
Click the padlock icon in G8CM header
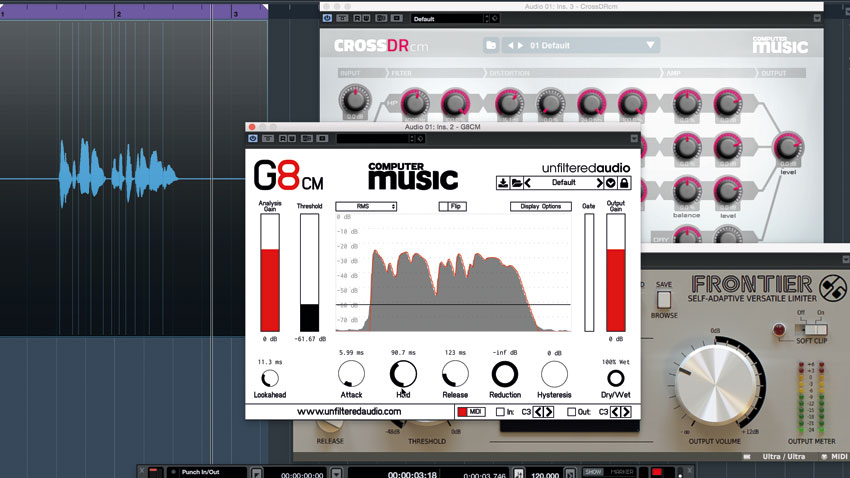tap(624, 183)
